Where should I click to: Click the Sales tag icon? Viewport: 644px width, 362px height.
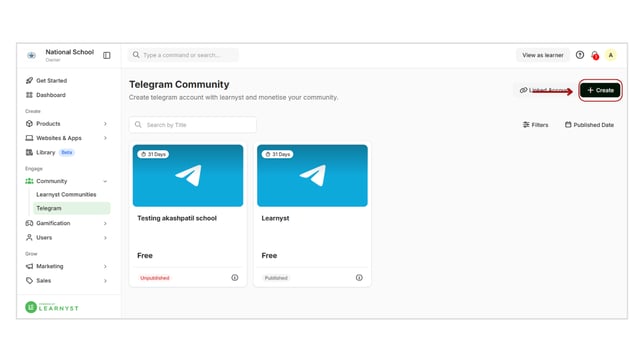[x=29, y=281]
